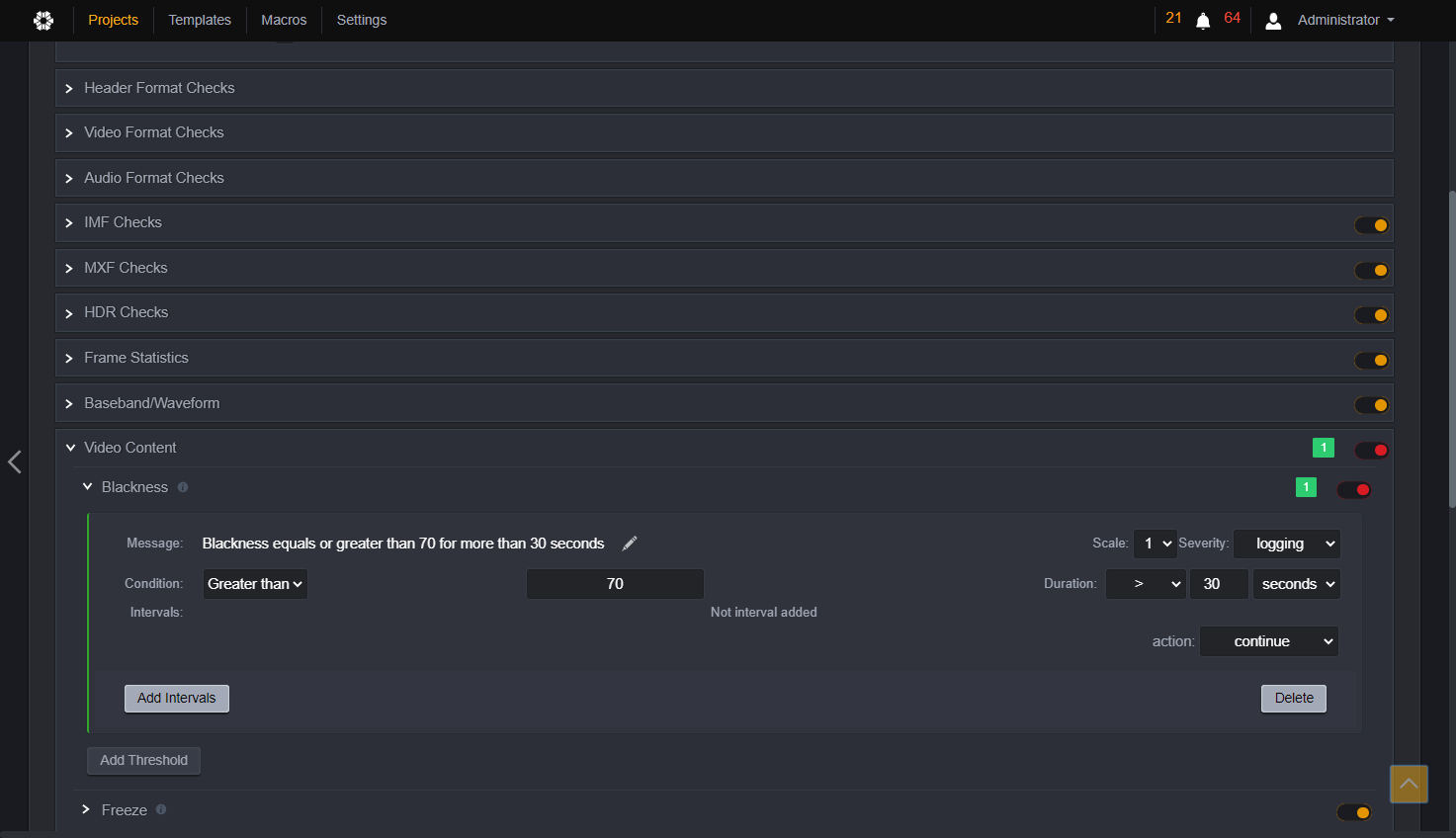Click the user profile avatar icon
The width and height of the screenshot is (1456, 838).
(x=1273, y=21)
